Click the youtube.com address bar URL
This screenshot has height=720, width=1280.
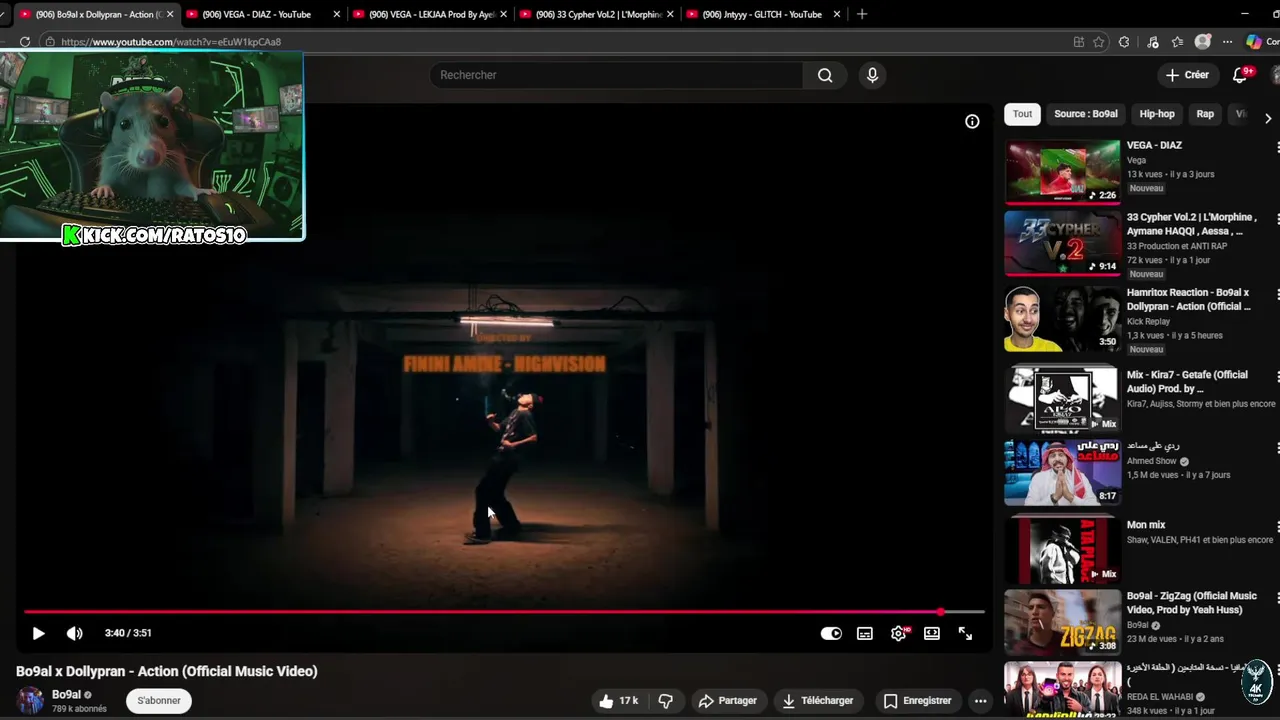click(x=171, y=42)
